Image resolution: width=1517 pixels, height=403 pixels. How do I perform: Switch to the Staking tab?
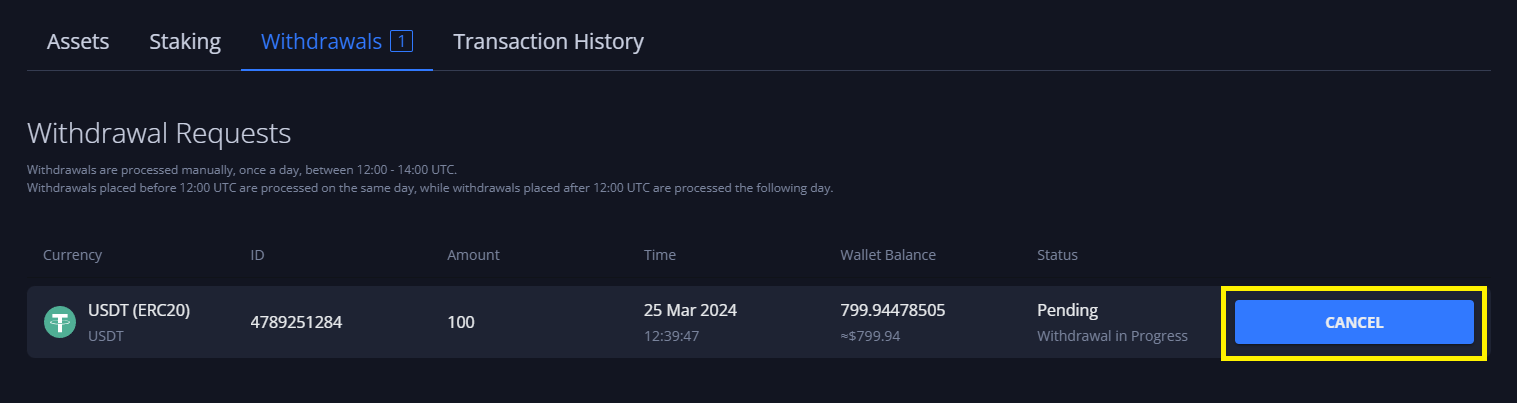coord(185,42)
